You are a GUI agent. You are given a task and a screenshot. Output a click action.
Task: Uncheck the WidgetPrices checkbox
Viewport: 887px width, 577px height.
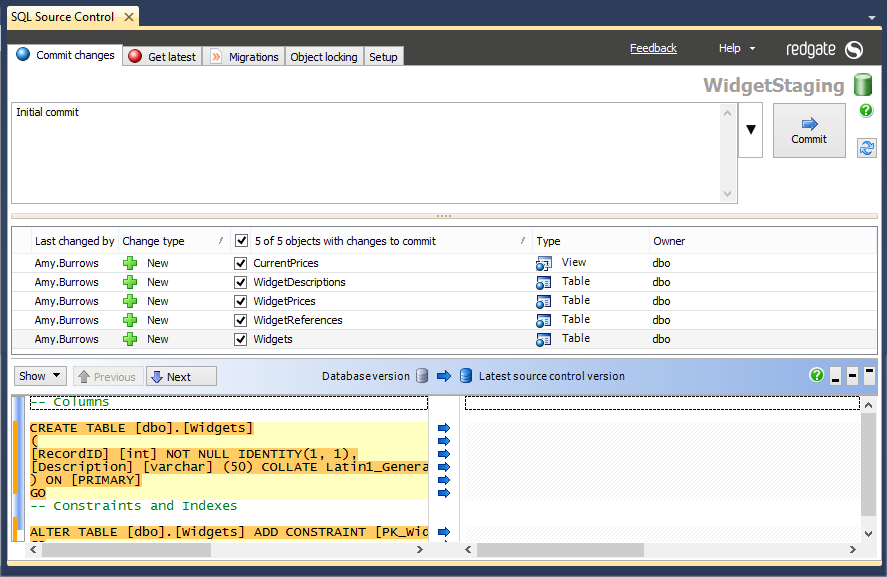240,301
